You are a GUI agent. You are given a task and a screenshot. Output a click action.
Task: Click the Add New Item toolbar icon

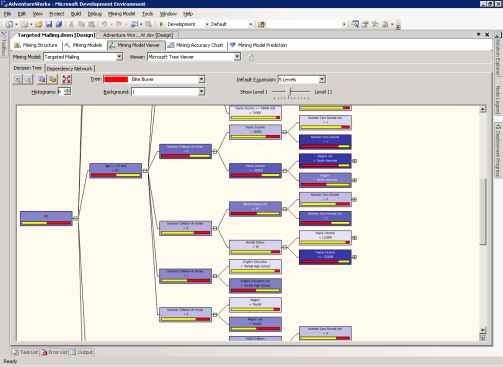click(x=25, y=24)
